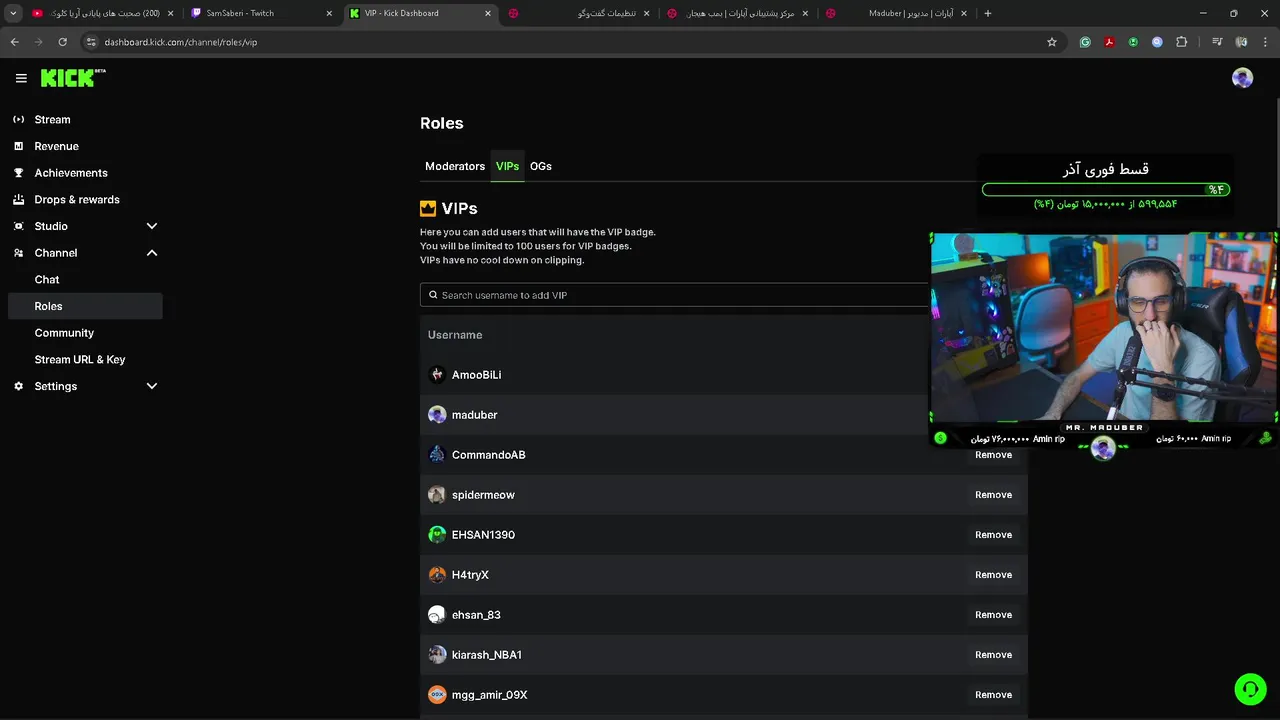Open the hamburger menu beside the Kick logo
The image size is (1280, 720).
21,78
